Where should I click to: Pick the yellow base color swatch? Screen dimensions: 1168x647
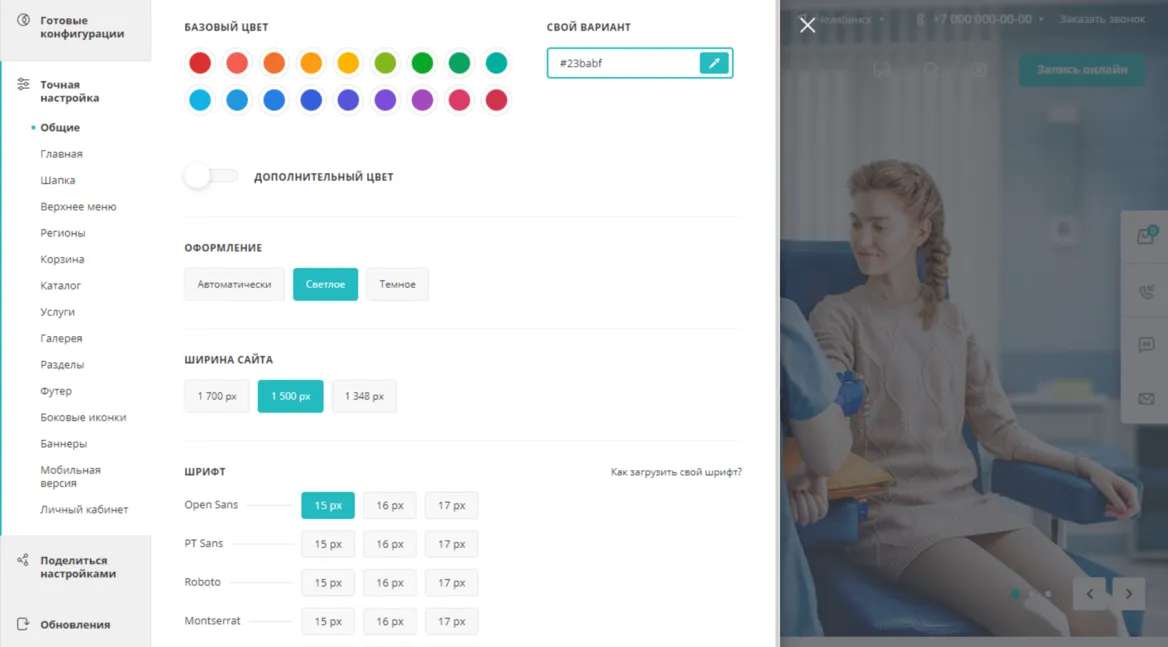[348, 63]
